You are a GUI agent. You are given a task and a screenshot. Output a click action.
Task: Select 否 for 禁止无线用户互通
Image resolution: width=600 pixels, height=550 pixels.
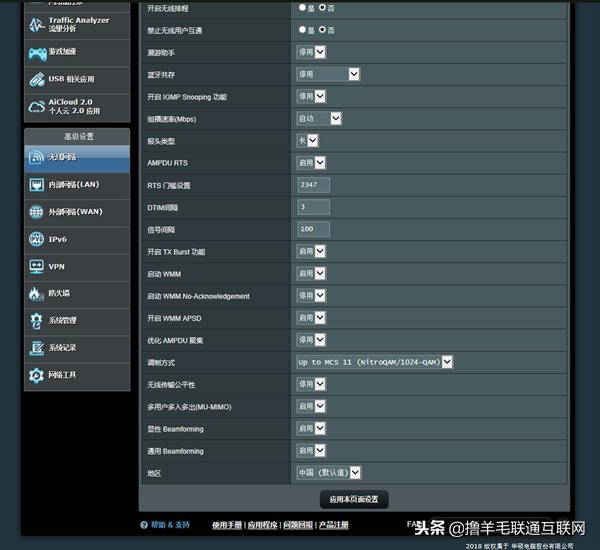(322, 29)
